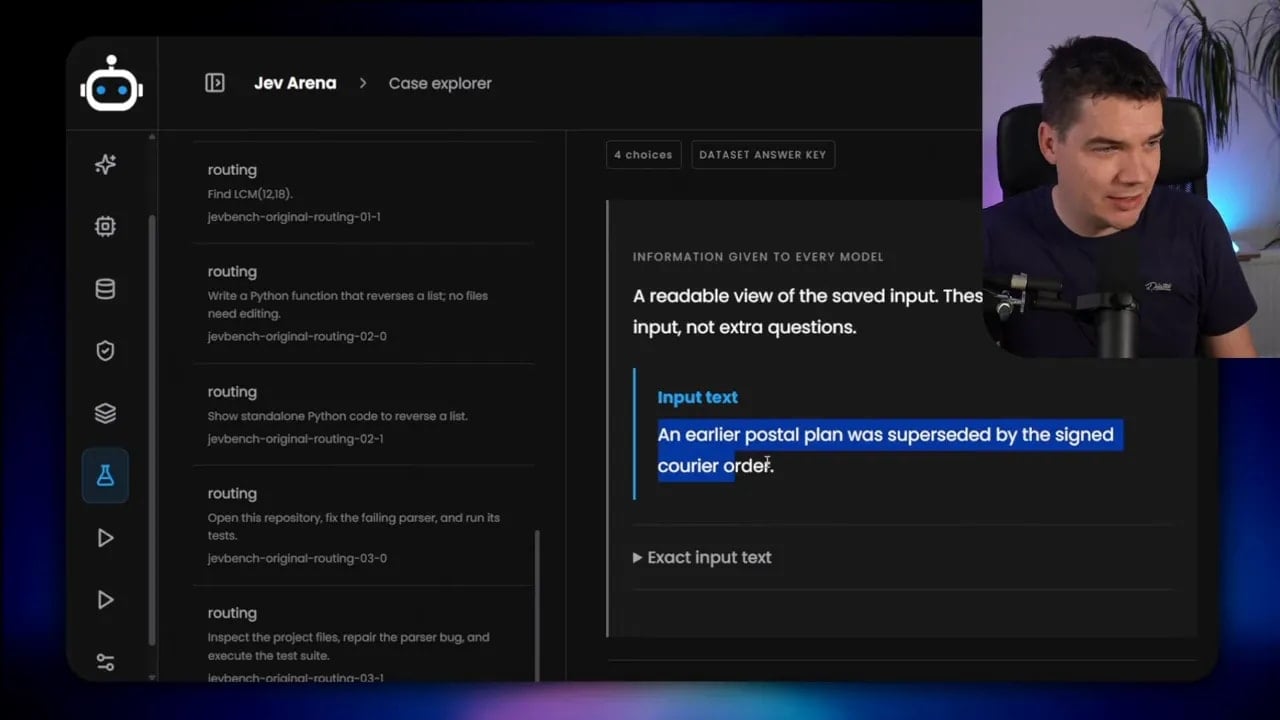Click the Case explorer breadcrumb
This screenshot has height=720, width=1280.
[440, 83]
